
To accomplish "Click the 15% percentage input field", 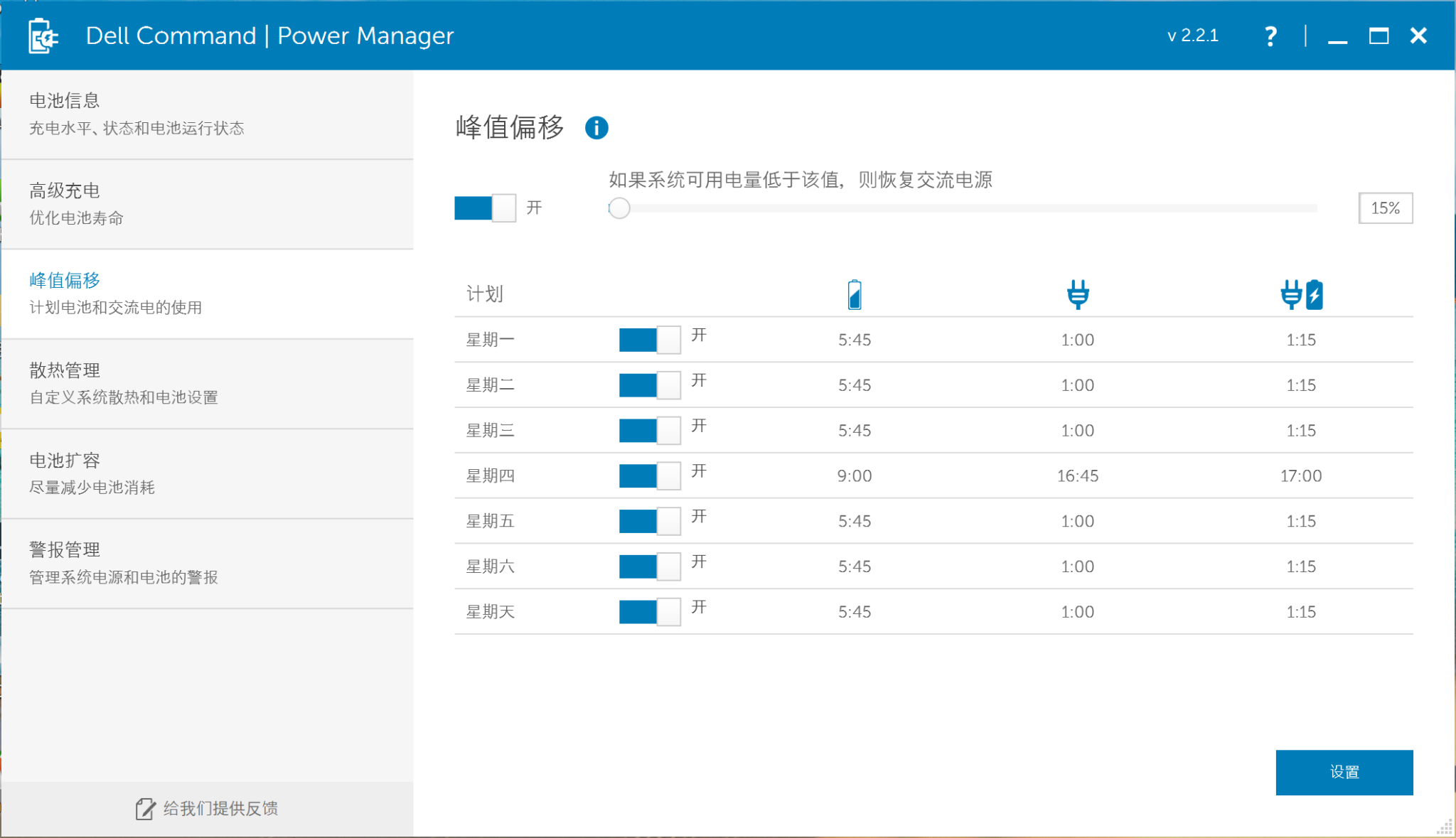I will click(1385, 208).
